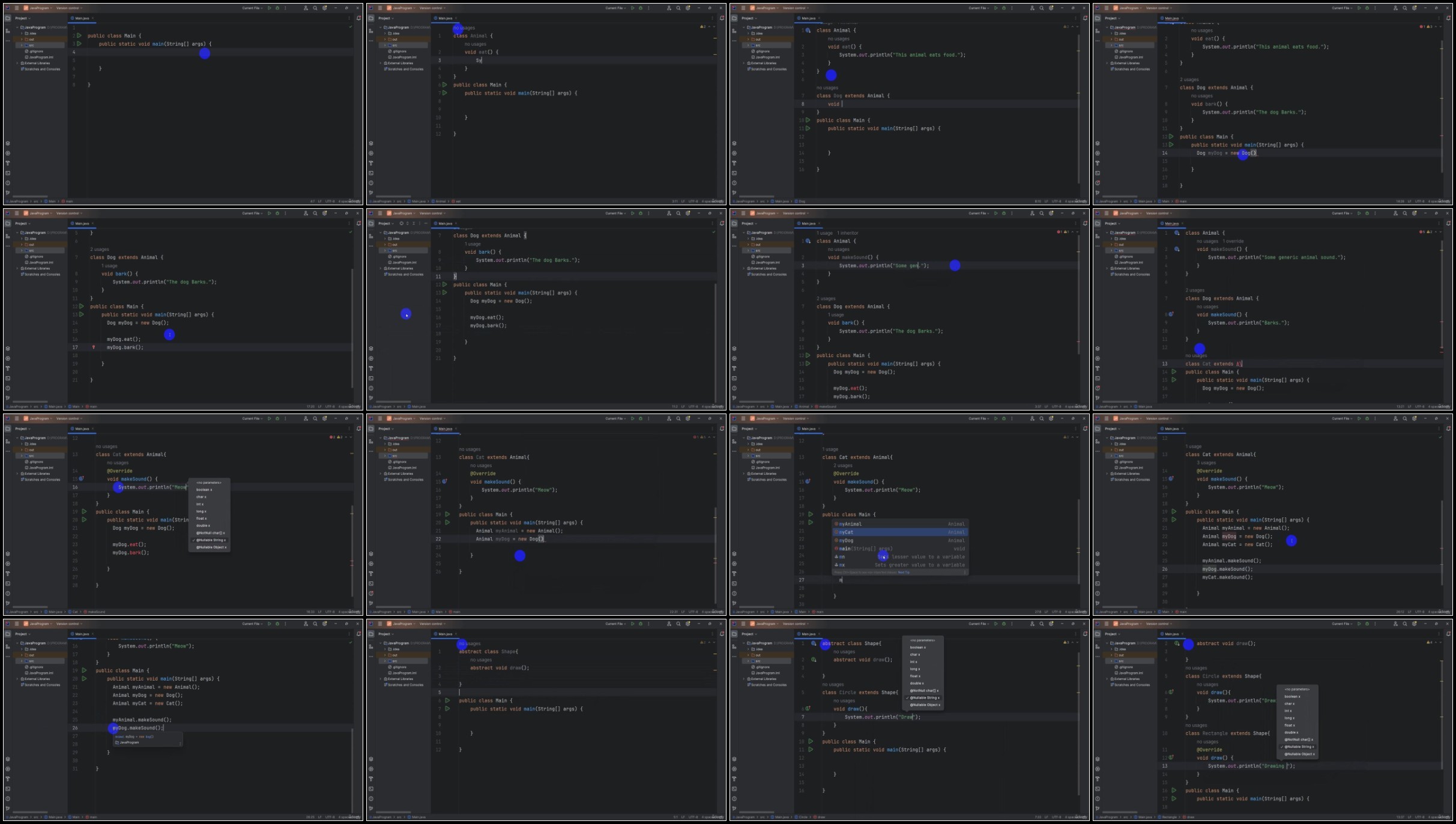Collapse JavaProgram root in eight-line Main frame
Viewport: 1456px width, 824px height.
(x=18, y=28)
